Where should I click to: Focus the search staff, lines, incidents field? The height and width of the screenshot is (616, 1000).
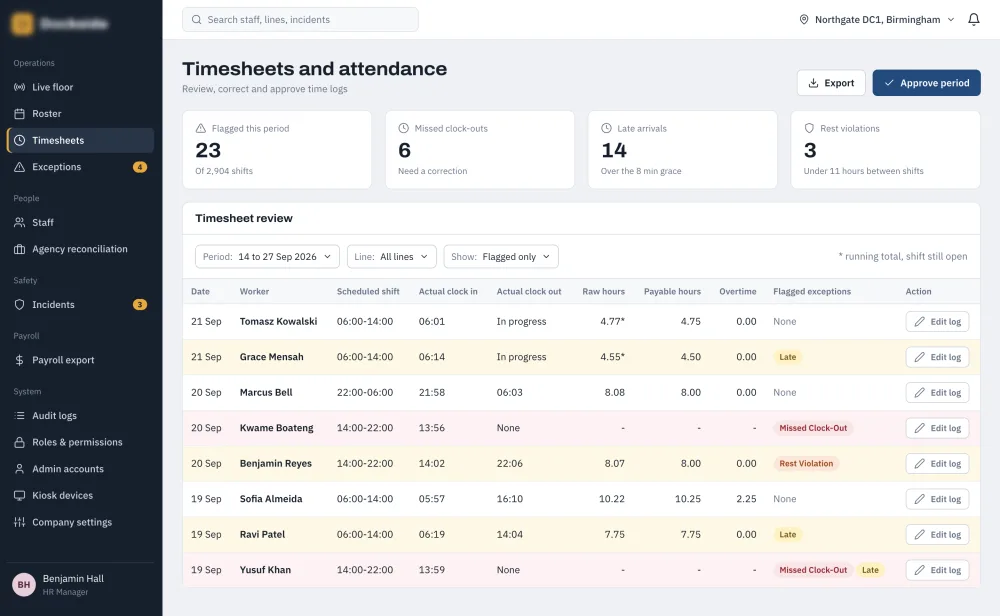click(300, 20)
